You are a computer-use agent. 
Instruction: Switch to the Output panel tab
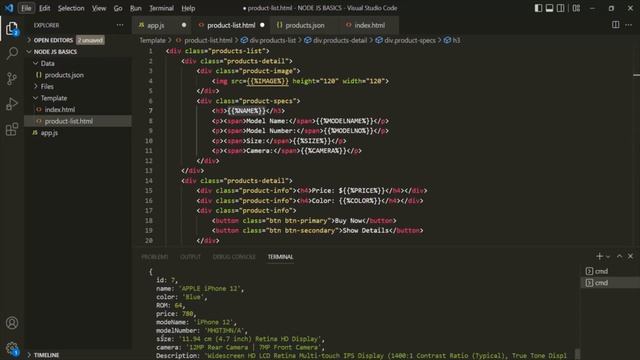pyautogui.click(x=190, y=257)
